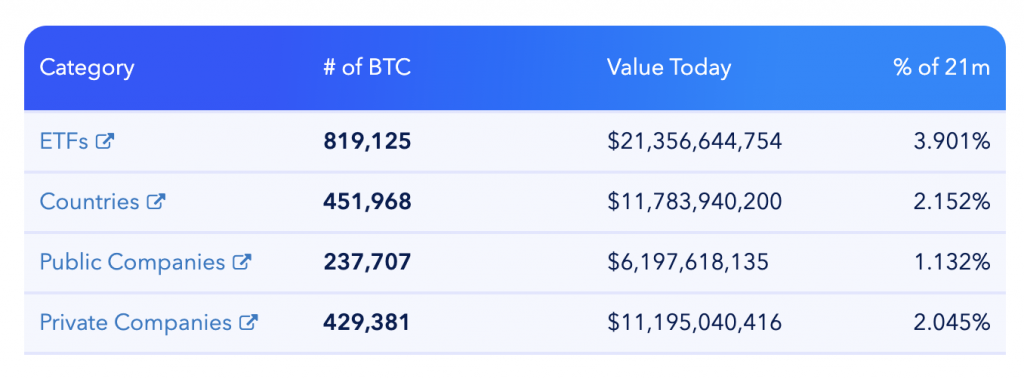Open the external link icon next to Private Companies
The image size is (1024, 379).
pos(249,322)
